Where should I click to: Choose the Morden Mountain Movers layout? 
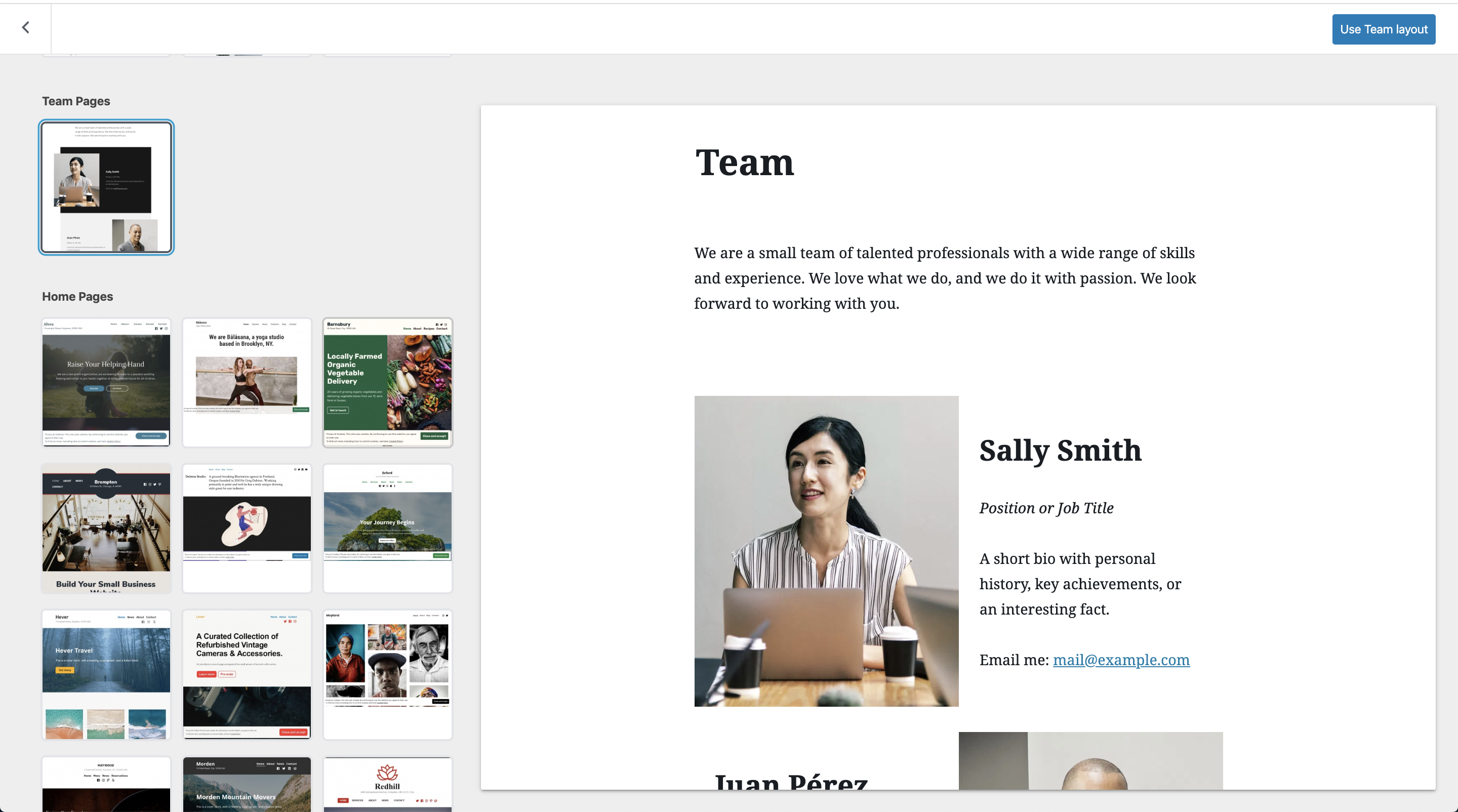tap(247, 784)
